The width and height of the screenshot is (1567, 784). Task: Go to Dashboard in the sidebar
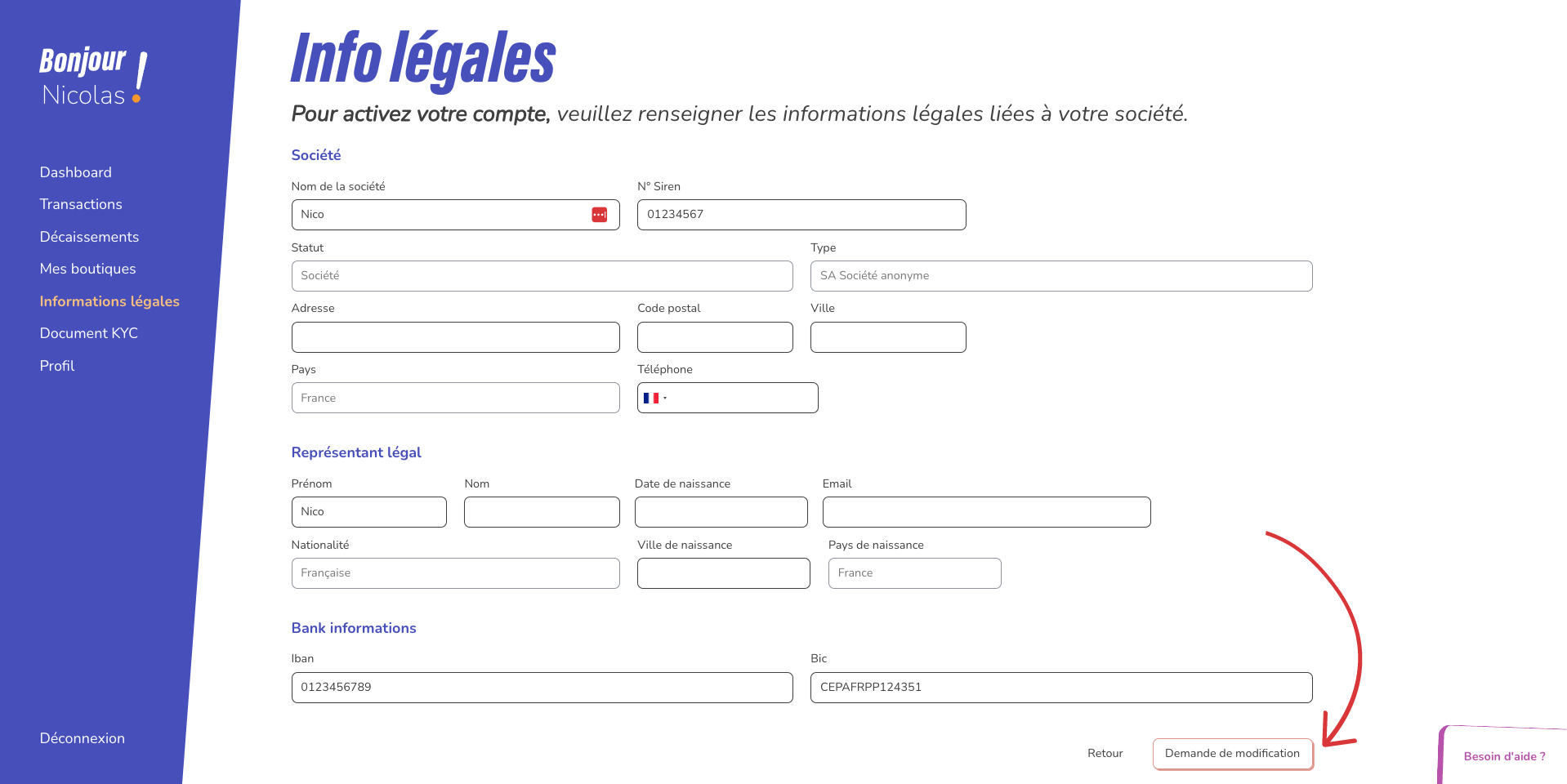[x=75, y=172]
